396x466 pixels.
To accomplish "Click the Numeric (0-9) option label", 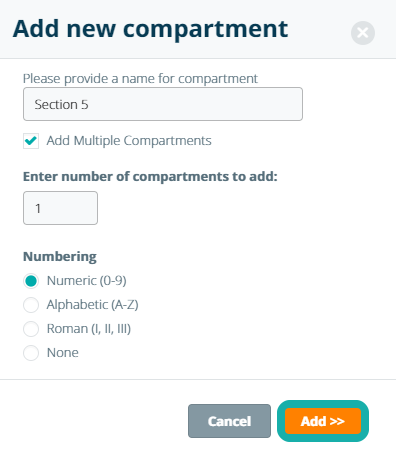I will coord(87,281).
